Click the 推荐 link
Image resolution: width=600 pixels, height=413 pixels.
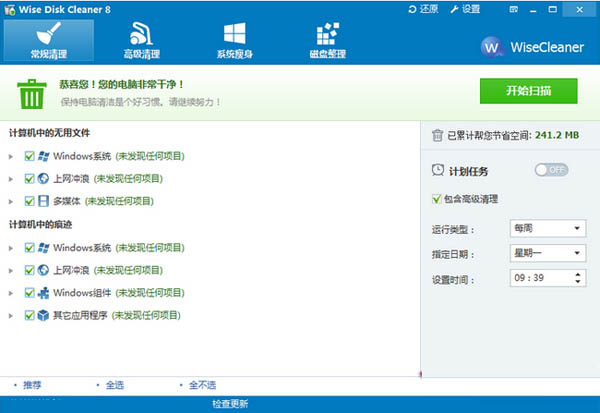tap(32, 385)
